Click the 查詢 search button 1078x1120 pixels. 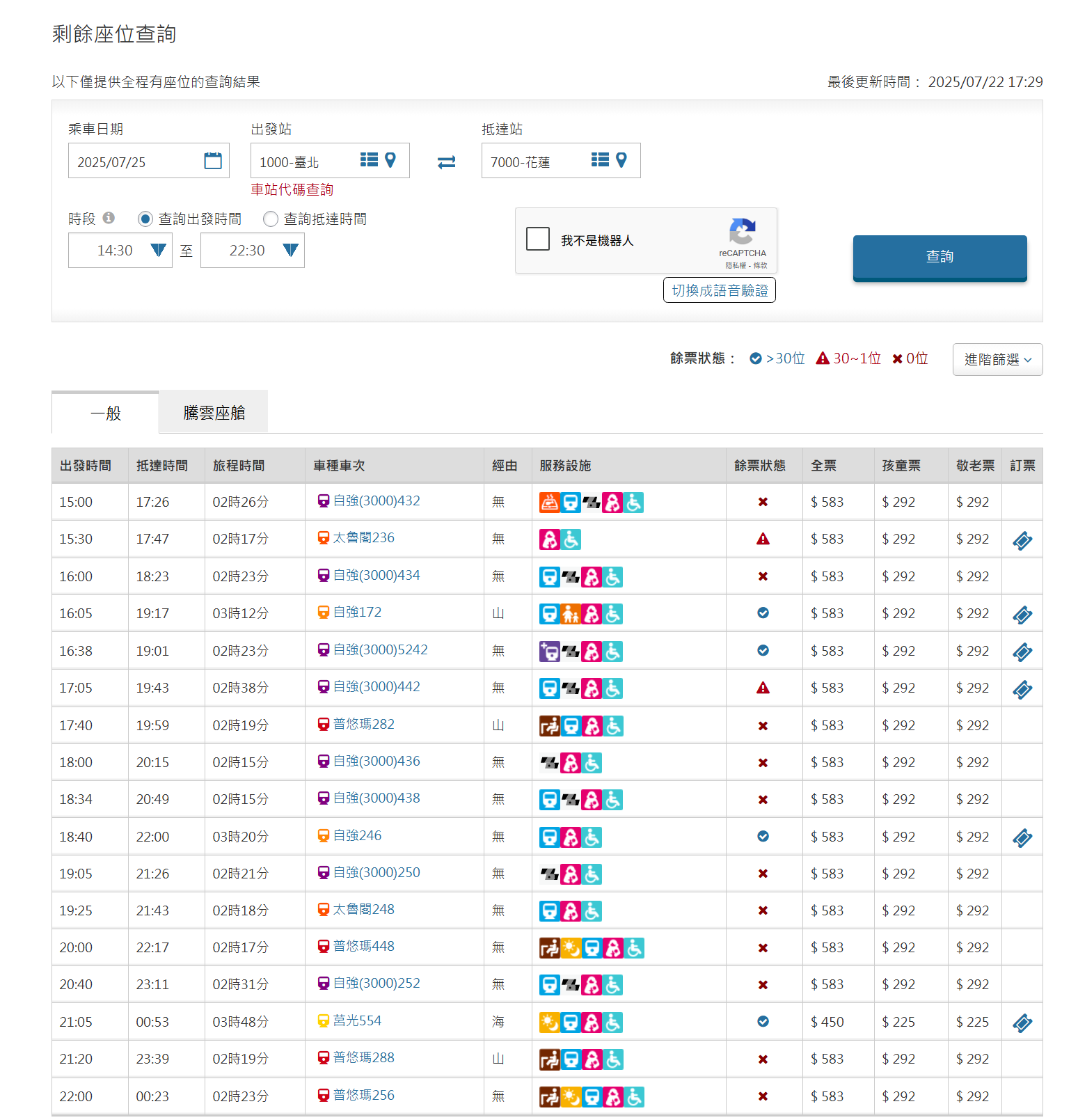(x=940, y=258)
